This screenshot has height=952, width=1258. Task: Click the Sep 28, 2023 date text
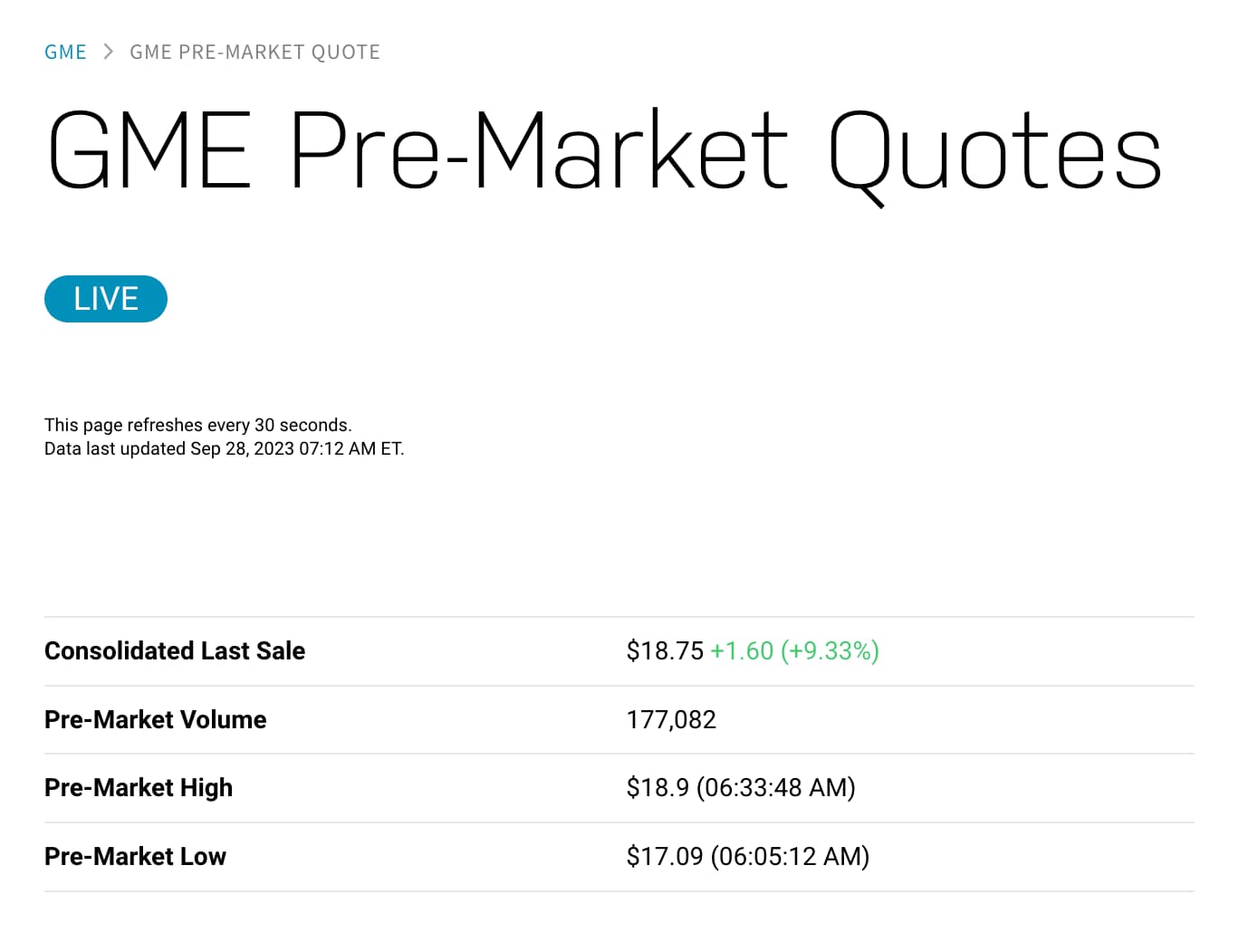[243, 448]
